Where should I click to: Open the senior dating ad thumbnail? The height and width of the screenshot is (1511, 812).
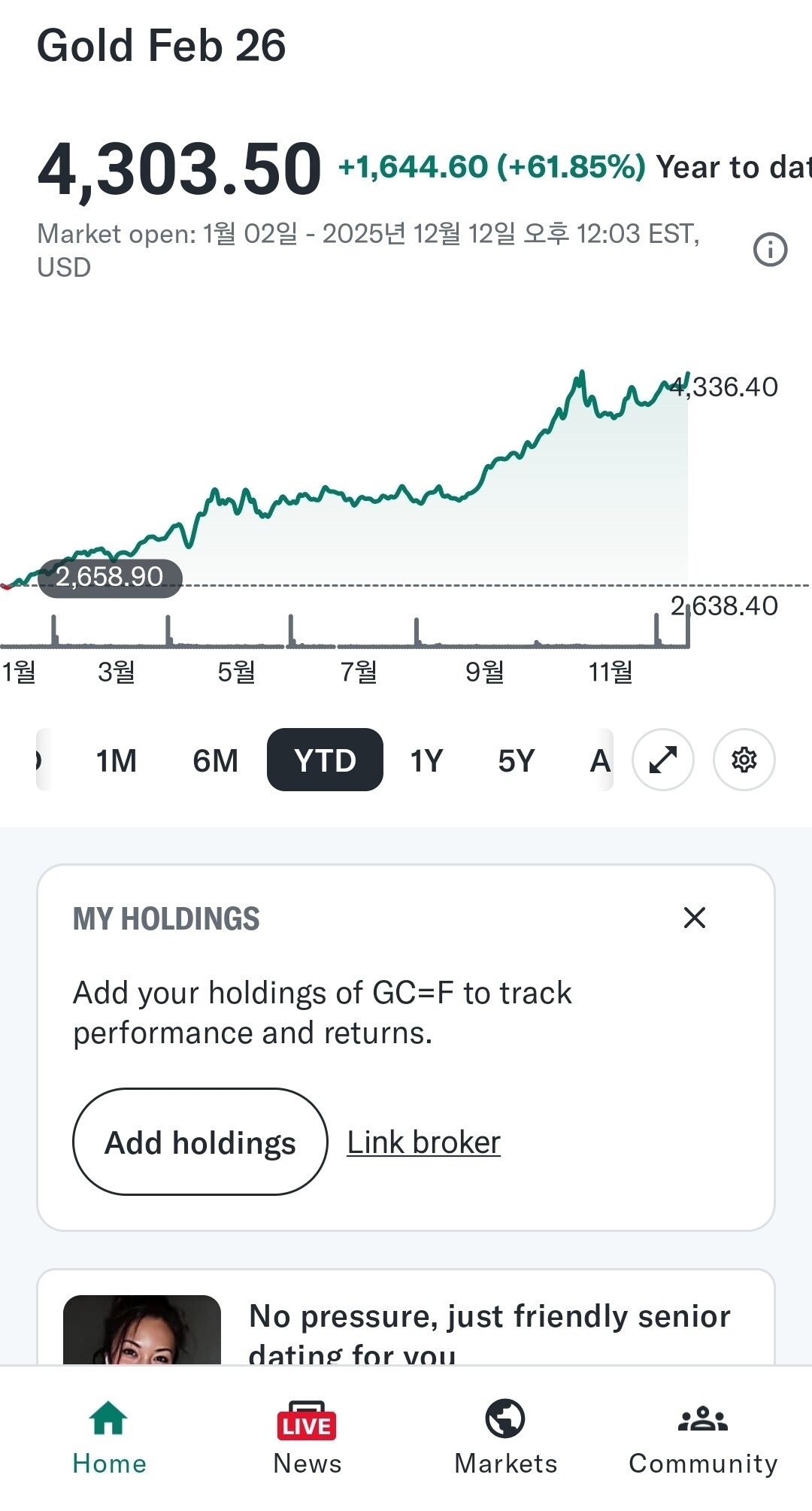(142, 1330)
